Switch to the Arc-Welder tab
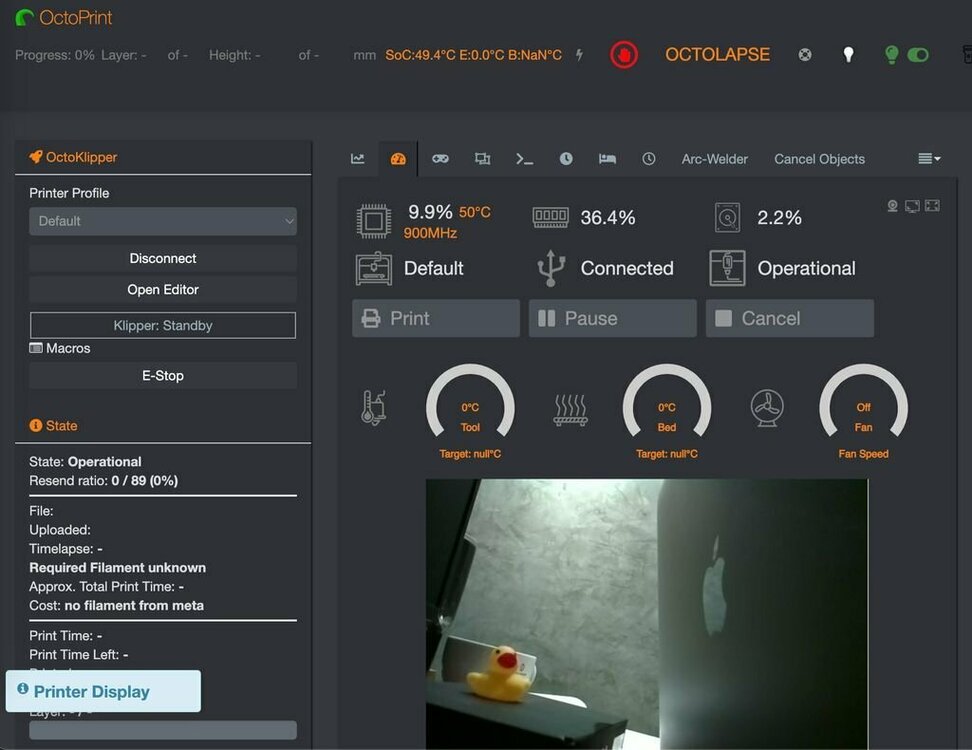This screenshot has width=972, height=750. (714, 159)
